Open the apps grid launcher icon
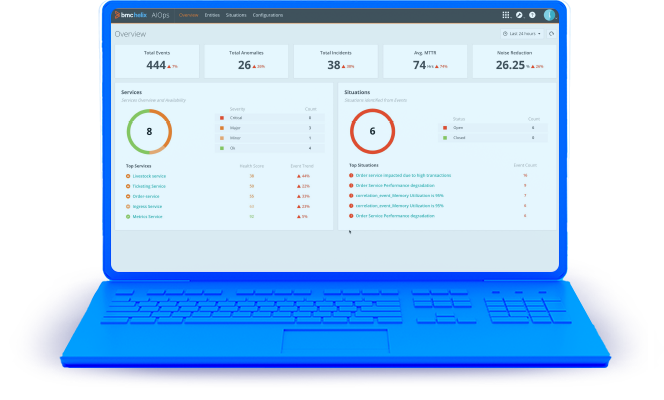664x400 pixels. (505, 15)
